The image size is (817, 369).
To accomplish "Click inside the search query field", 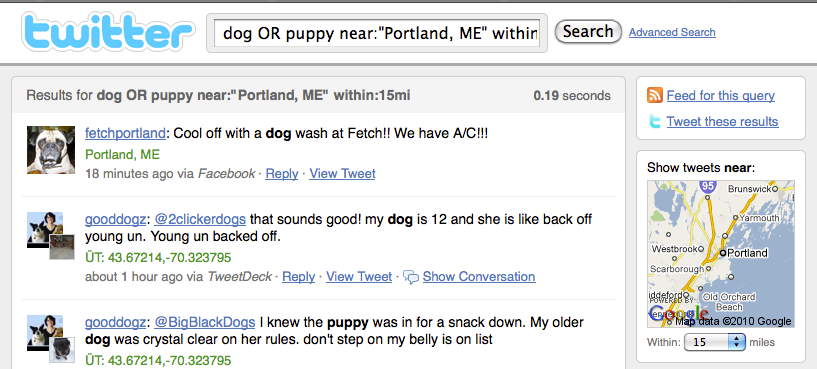I will [377, 33].
